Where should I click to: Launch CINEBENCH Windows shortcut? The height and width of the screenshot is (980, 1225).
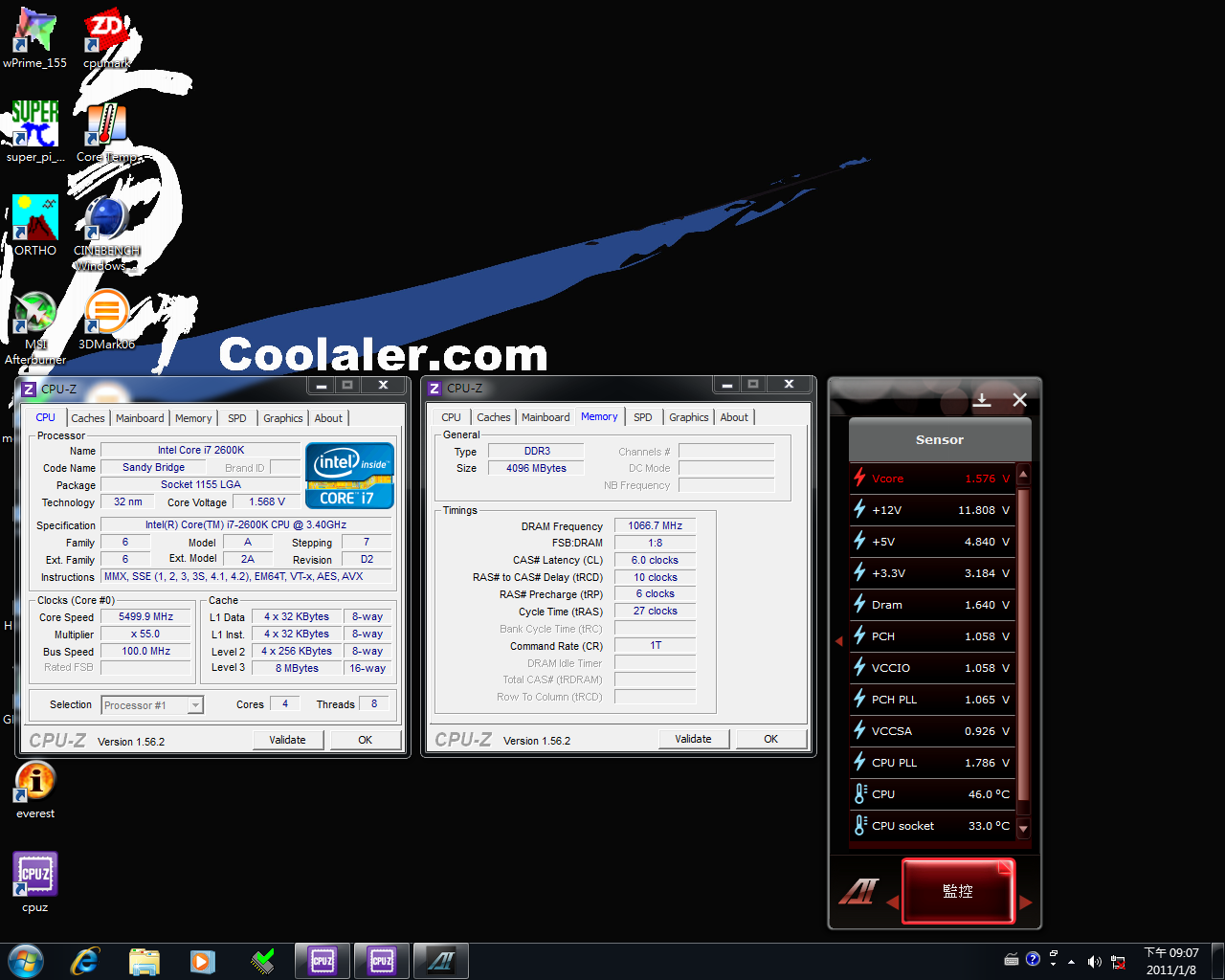(106, 233)
